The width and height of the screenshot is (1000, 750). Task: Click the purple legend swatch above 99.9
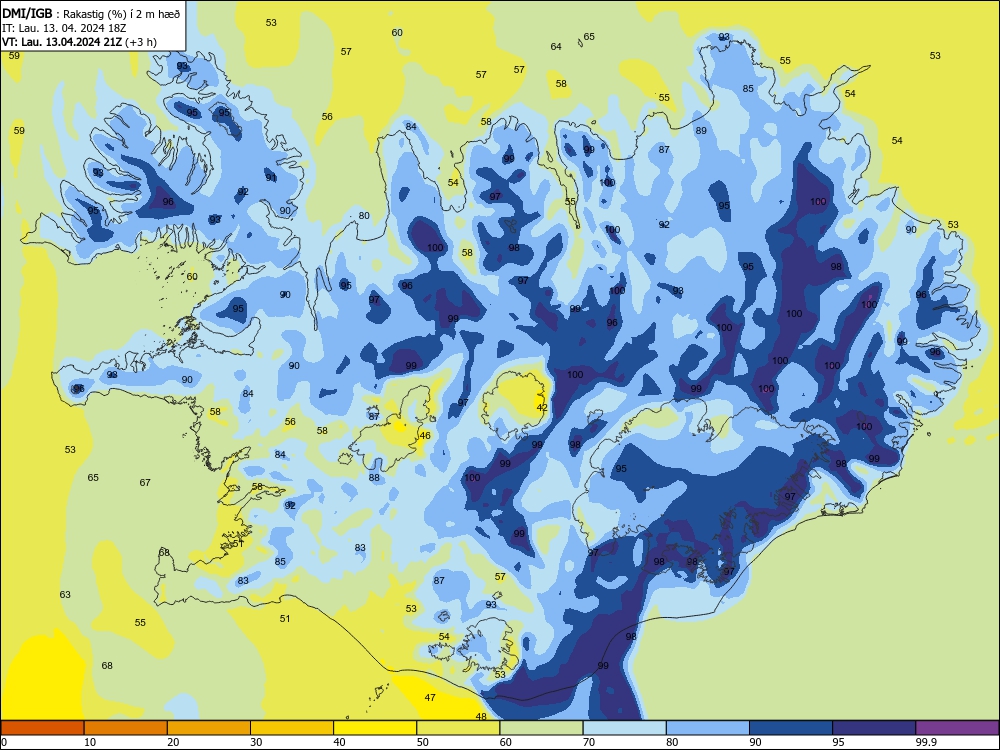click(x=957, y=728)
